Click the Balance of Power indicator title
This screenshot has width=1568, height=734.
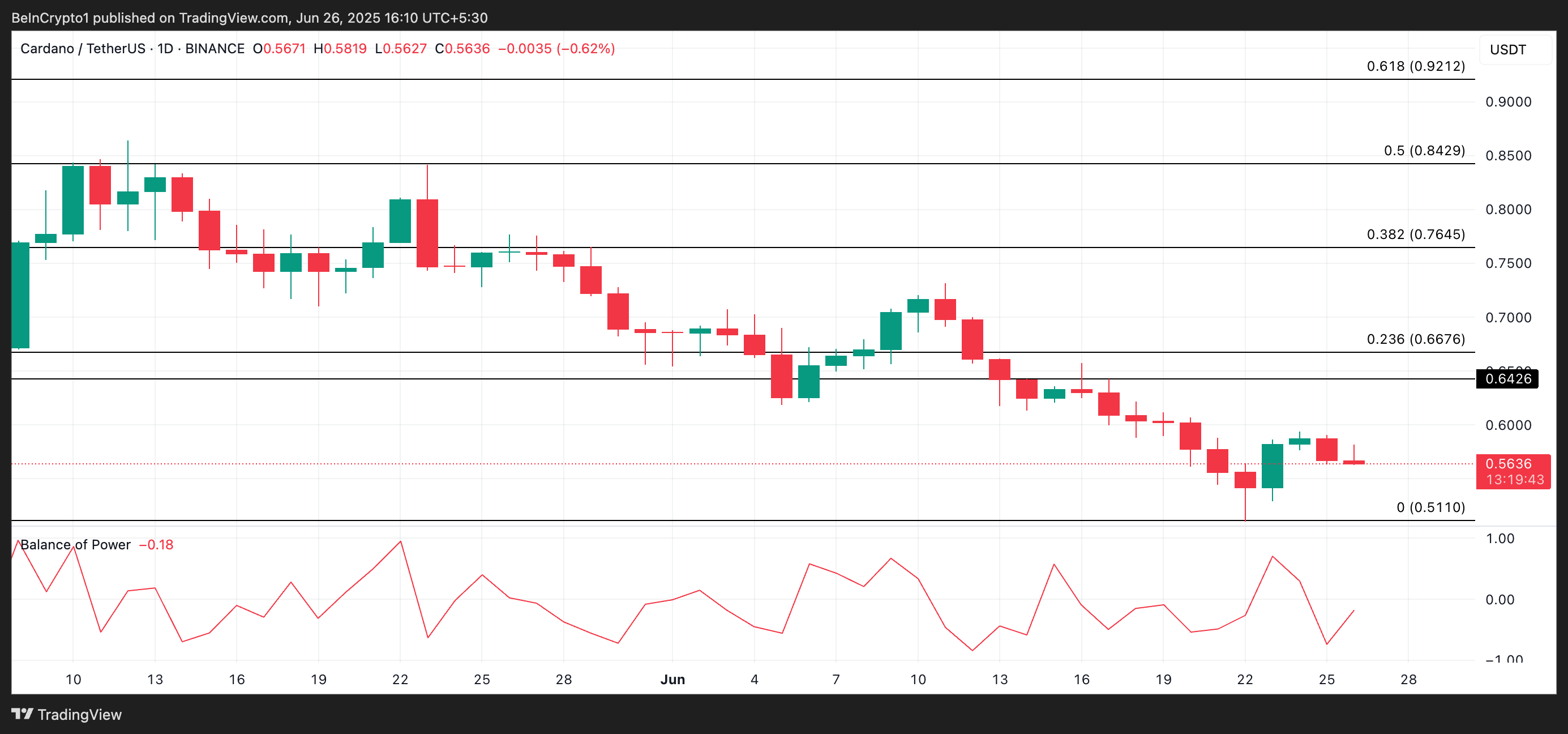point(75,545)
